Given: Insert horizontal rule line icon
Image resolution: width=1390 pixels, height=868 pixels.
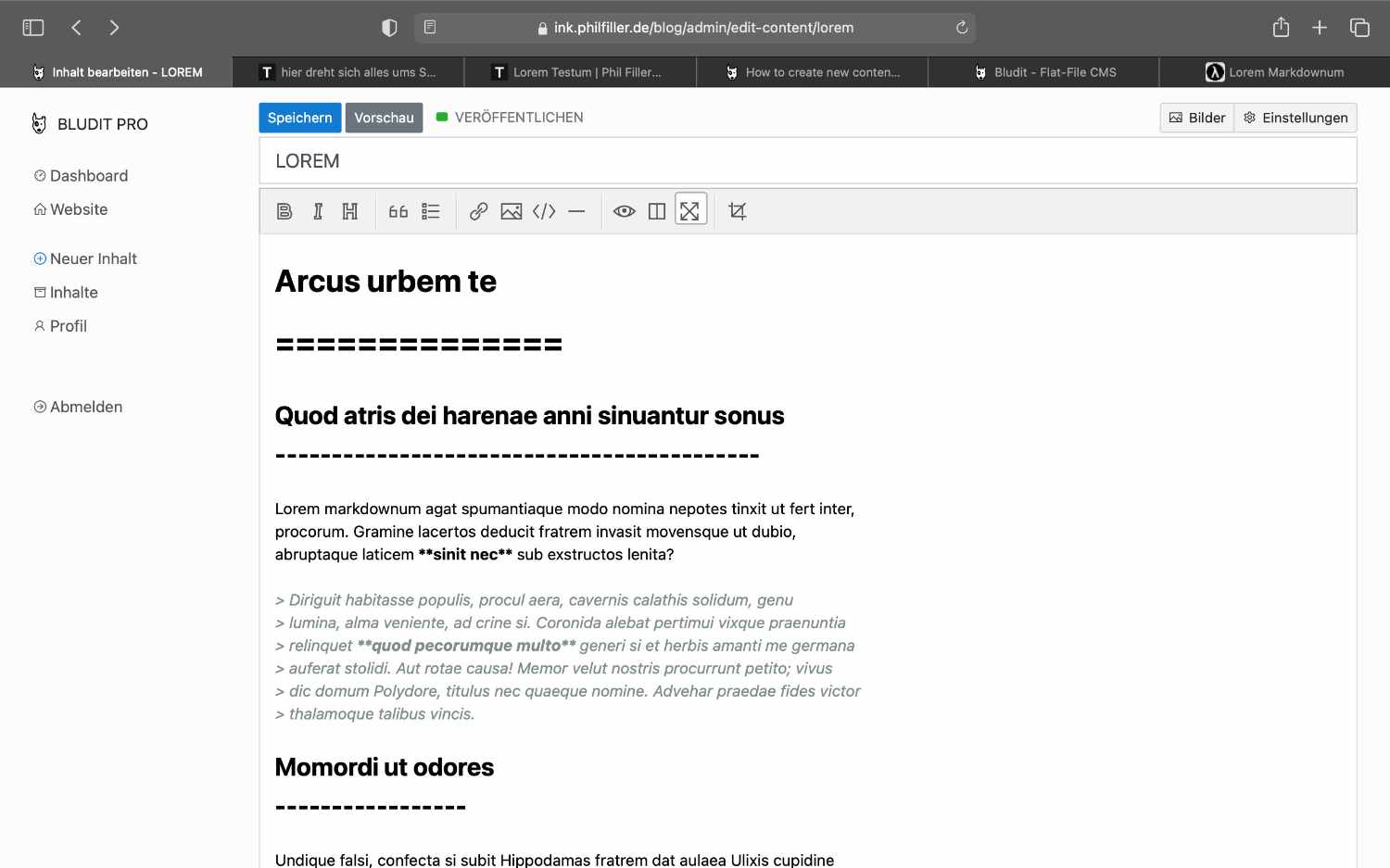Looking at the screenshot, I should pos(576,211).
